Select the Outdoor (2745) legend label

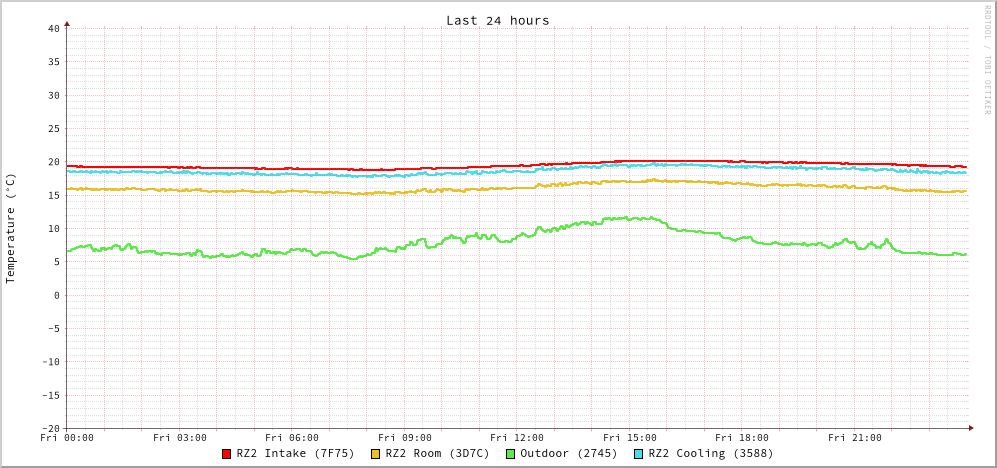tap(568, 454)
